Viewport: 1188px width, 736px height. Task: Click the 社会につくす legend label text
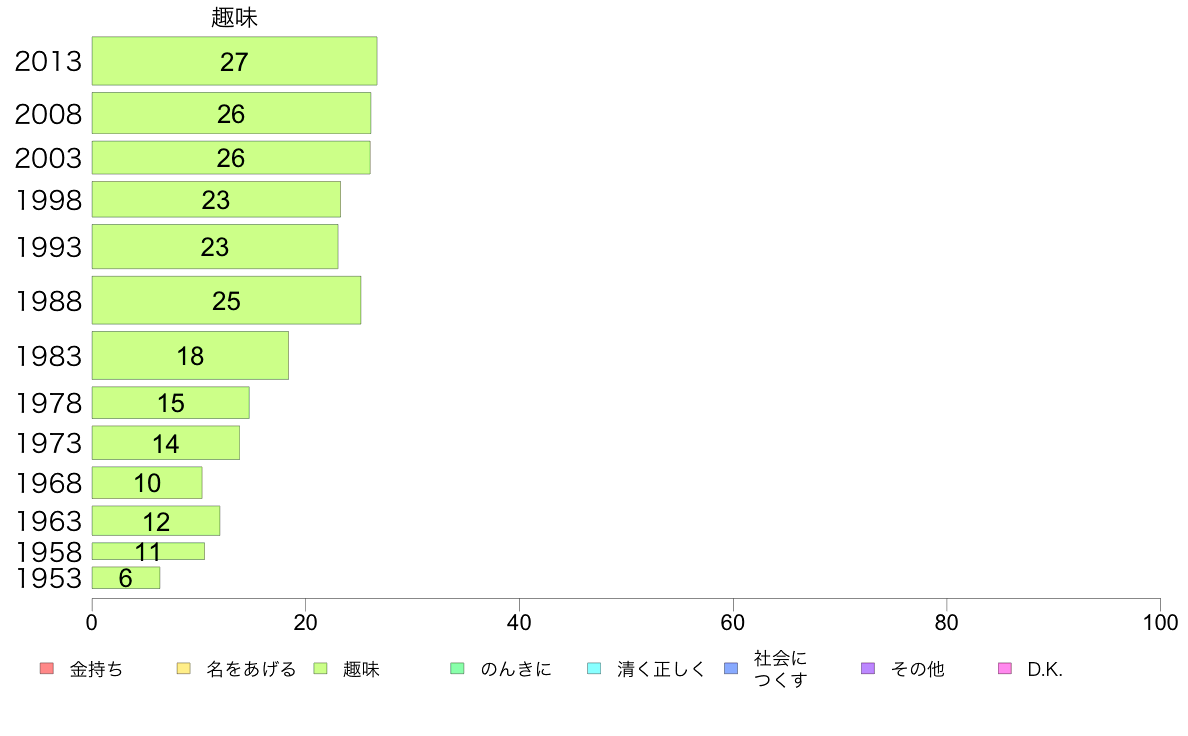click(780, 669)
